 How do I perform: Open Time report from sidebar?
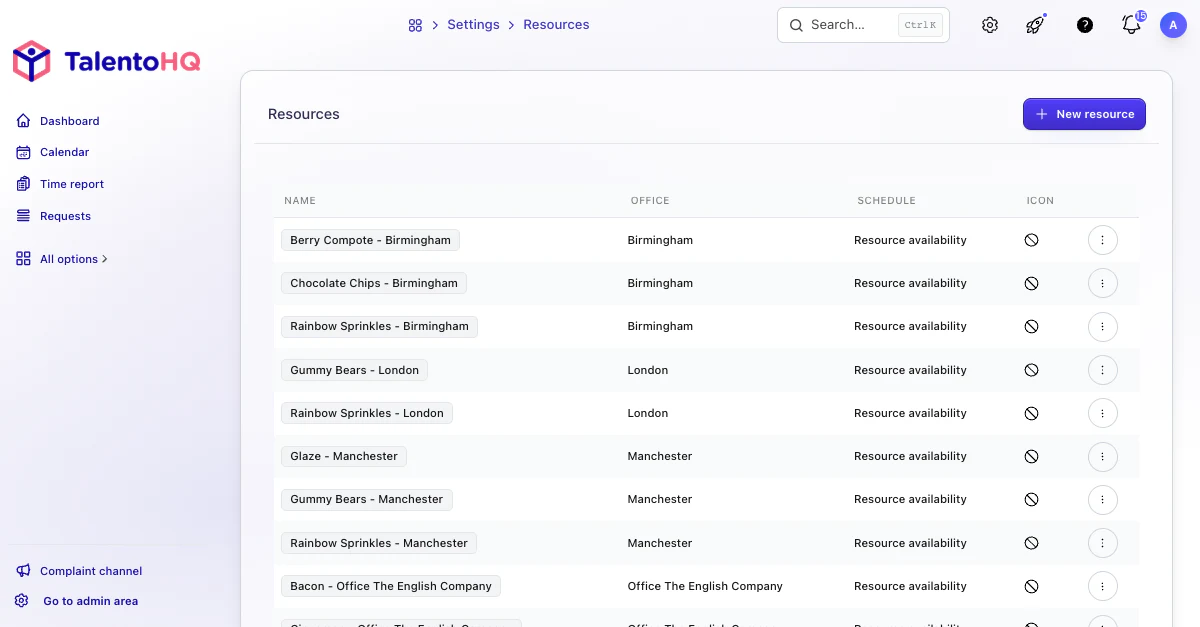tap(72, 184)
